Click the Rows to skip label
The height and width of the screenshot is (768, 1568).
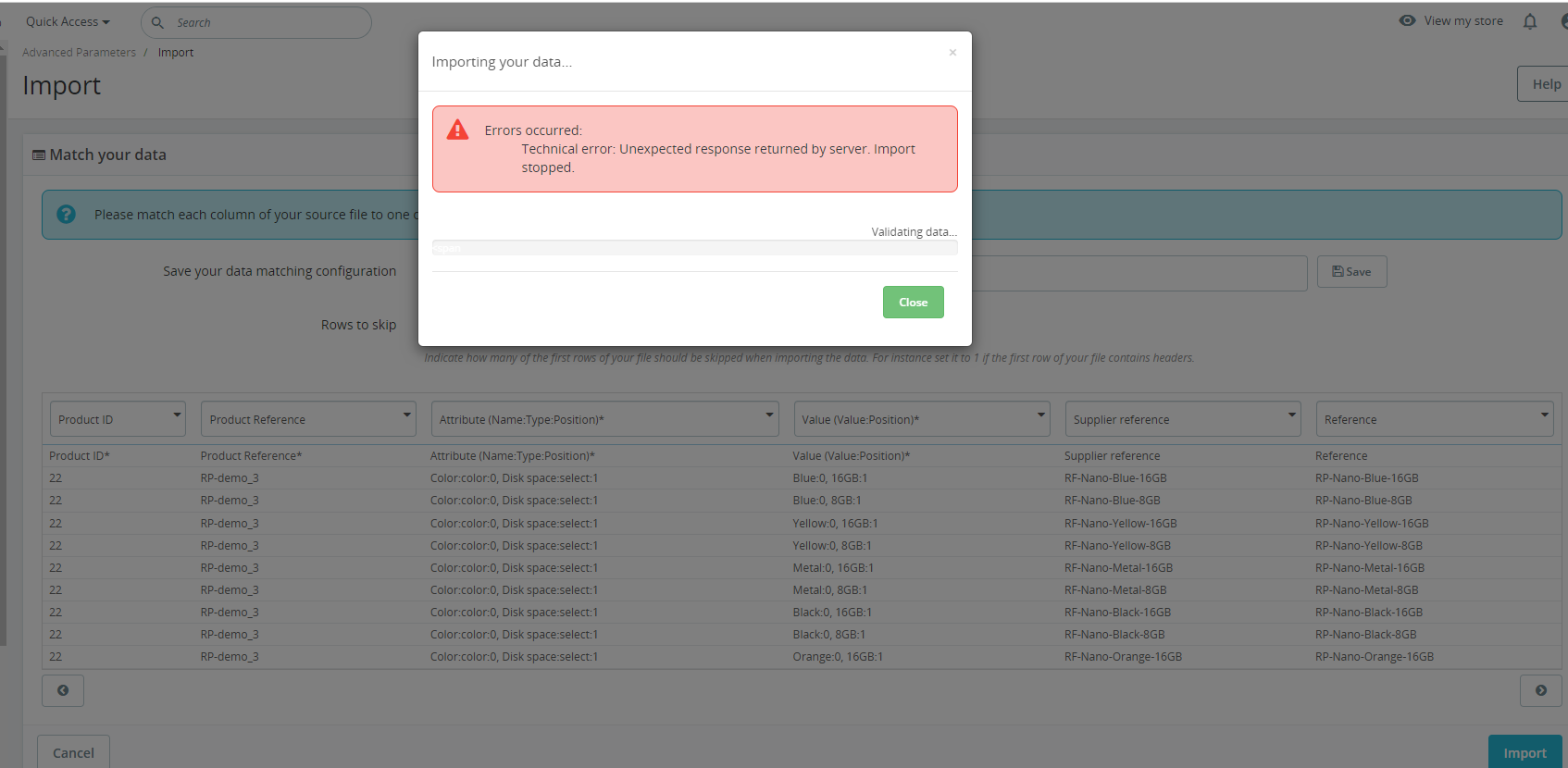[x=358, y=325]
